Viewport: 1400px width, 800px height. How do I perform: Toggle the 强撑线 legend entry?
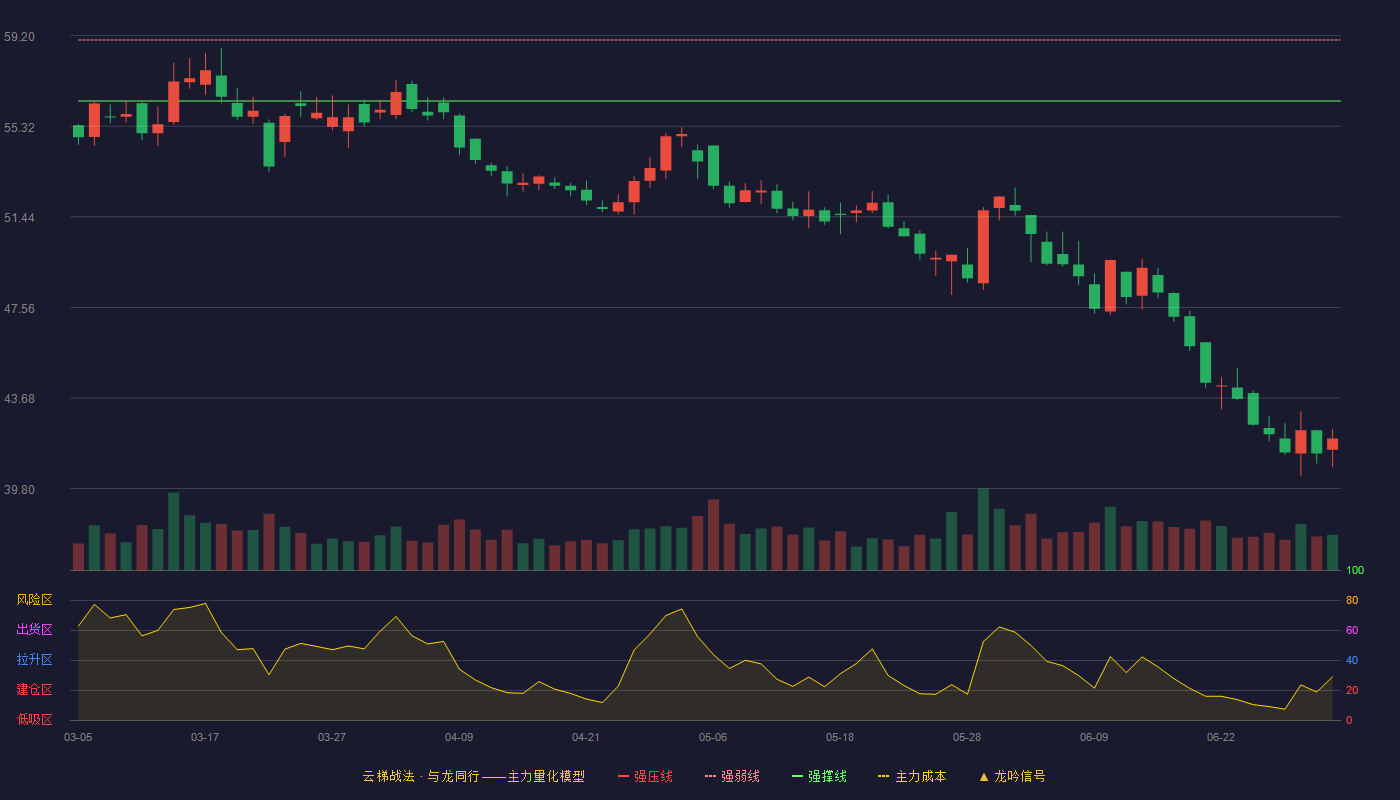819,776
